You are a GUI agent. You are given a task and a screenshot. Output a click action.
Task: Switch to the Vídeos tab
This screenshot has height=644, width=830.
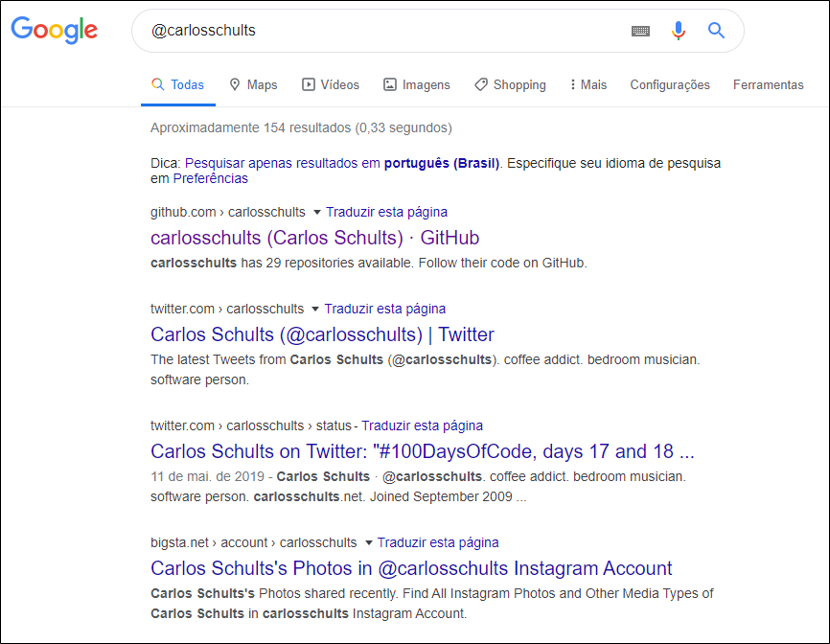pos(331,85)
